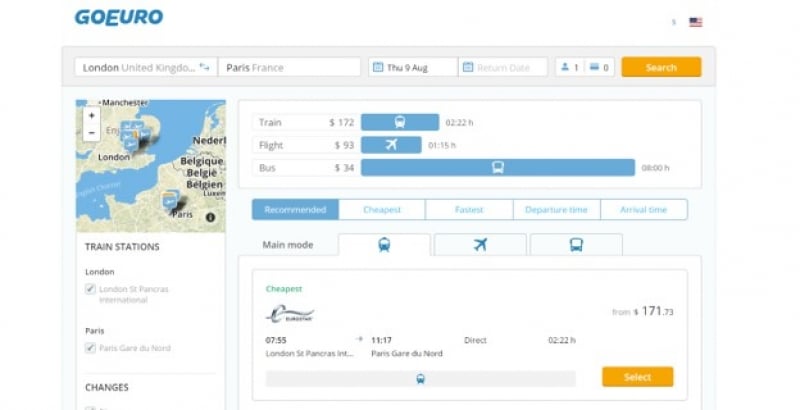Click the map info icon
This screenshot has width=800, height=410.
click(x=210, y=217)
